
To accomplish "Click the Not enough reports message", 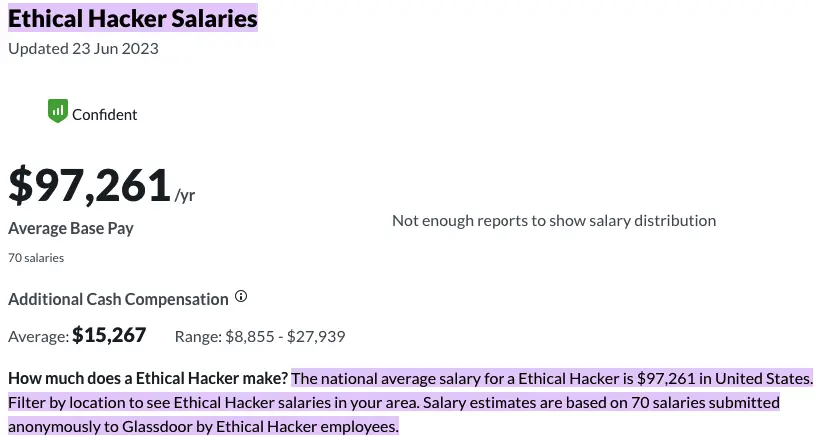I will 554,220.
